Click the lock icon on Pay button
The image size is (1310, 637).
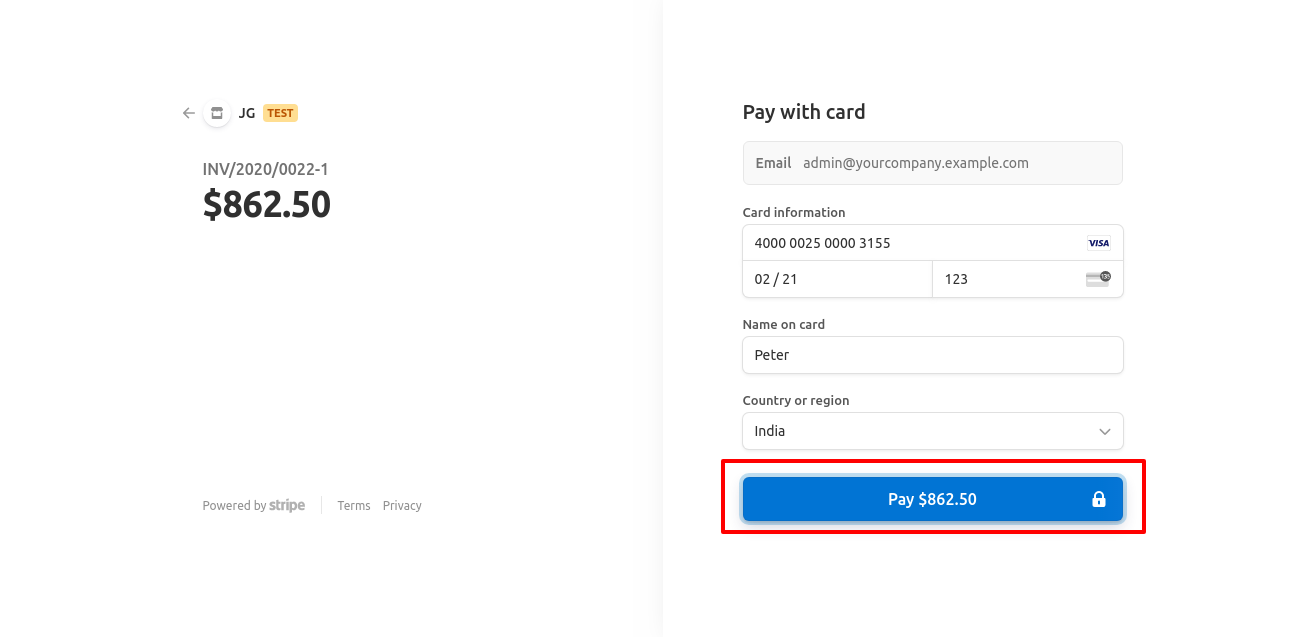click(1098, 499)
